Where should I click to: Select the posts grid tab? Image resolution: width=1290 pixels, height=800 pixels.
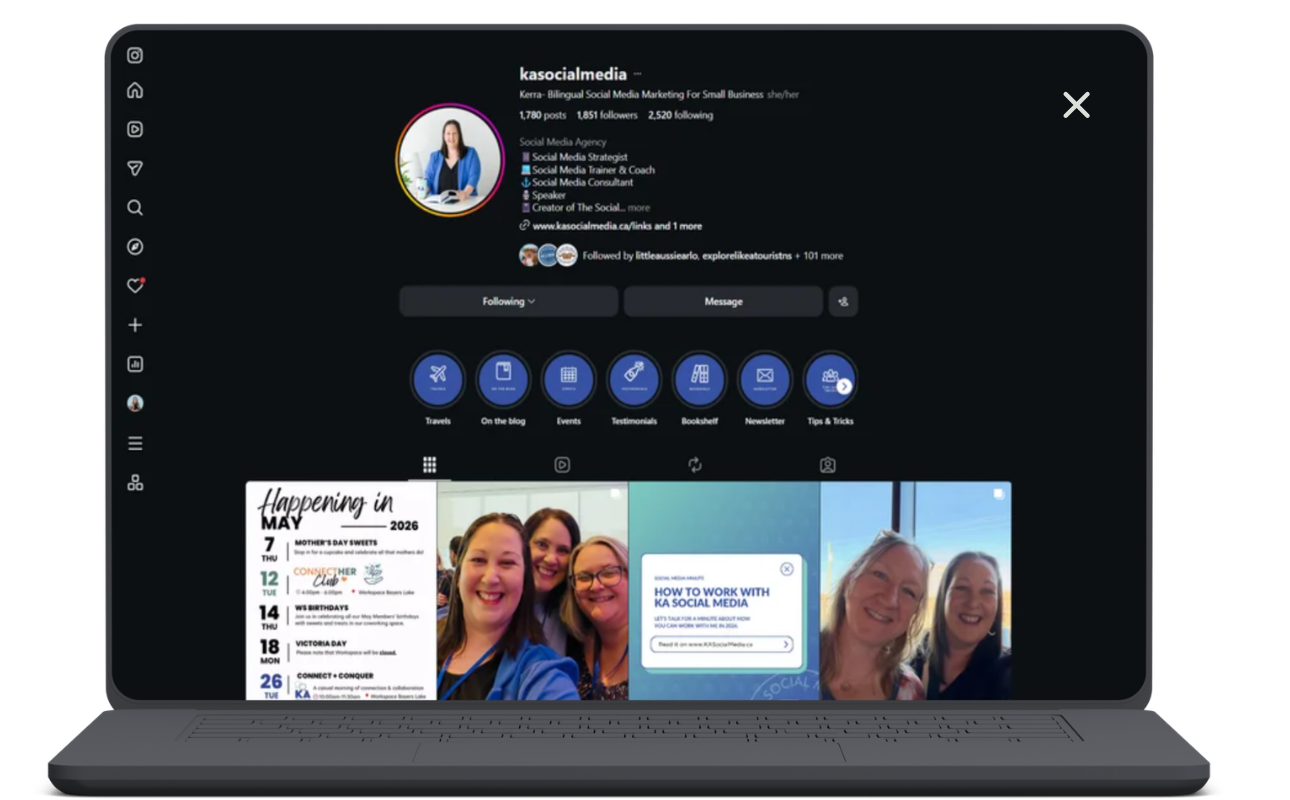pos(429,465)
